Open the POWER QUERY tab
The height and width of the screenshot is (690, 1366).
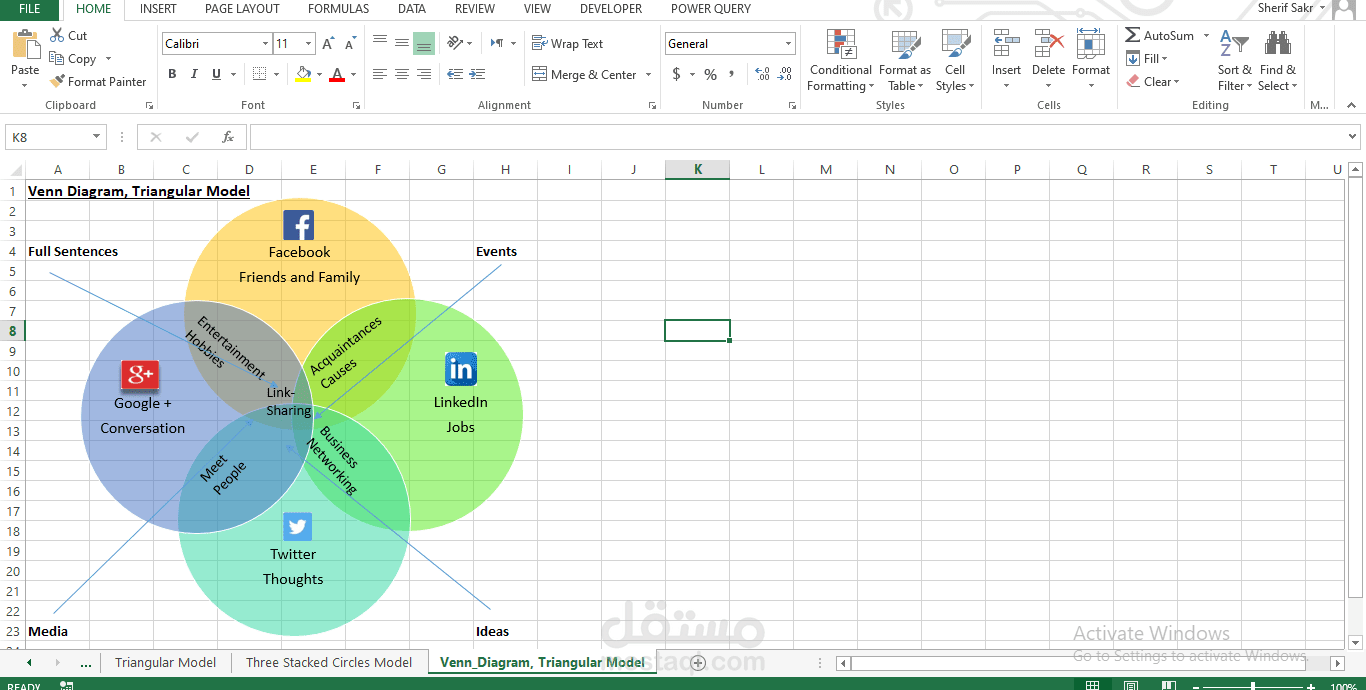coord(711,9)
